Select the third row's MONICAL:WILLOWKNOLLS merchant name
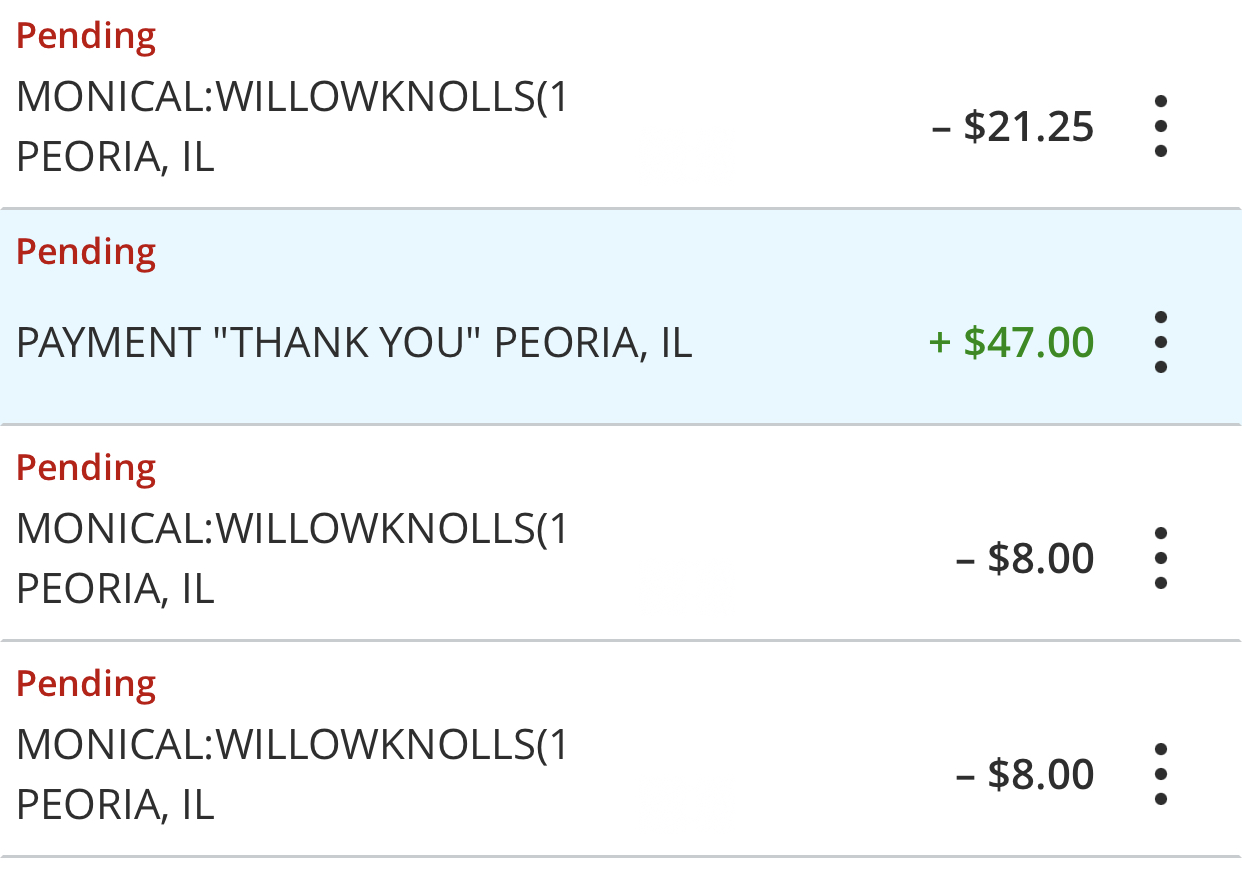The image size is (1242, 881). pos(292,529)
